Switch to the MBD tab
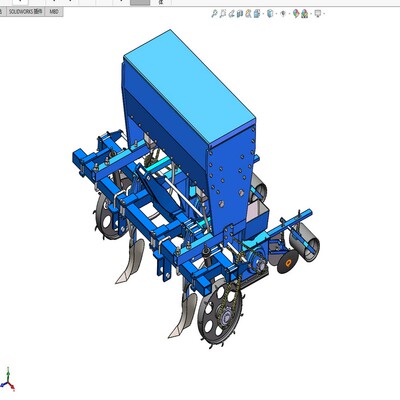Screen dimensions: 400x400 point(54,12)
